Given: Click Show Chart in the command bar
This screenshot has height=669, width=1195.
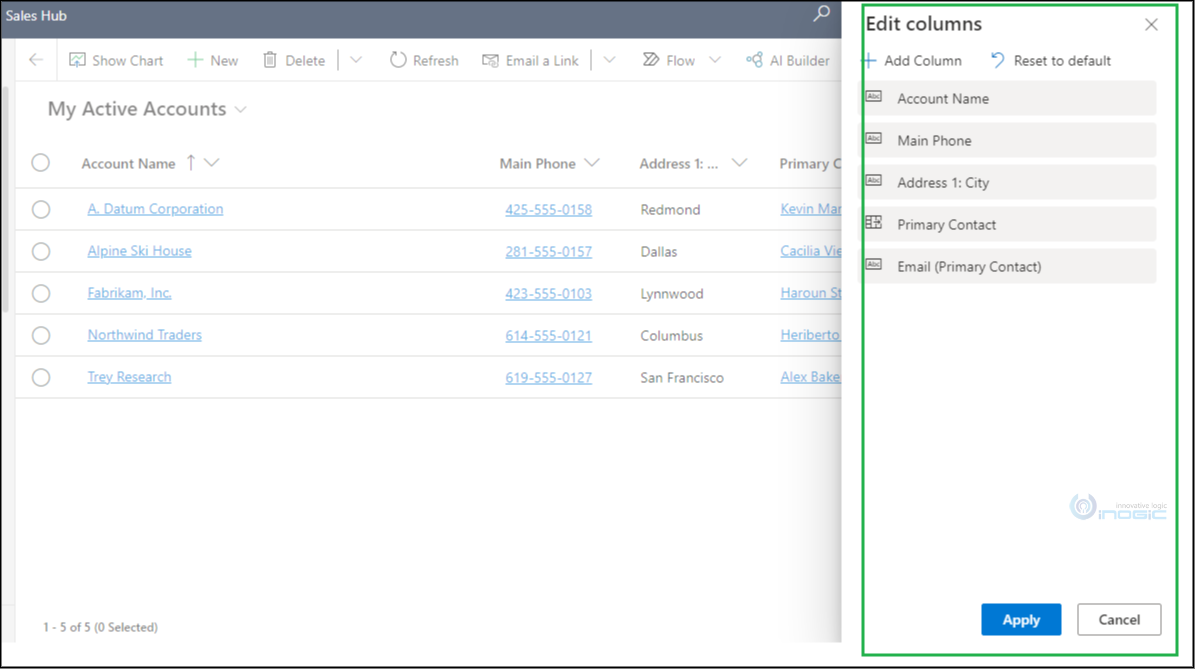Looking at the screenshot, I should pyautogui.click(x=116, y=60).
